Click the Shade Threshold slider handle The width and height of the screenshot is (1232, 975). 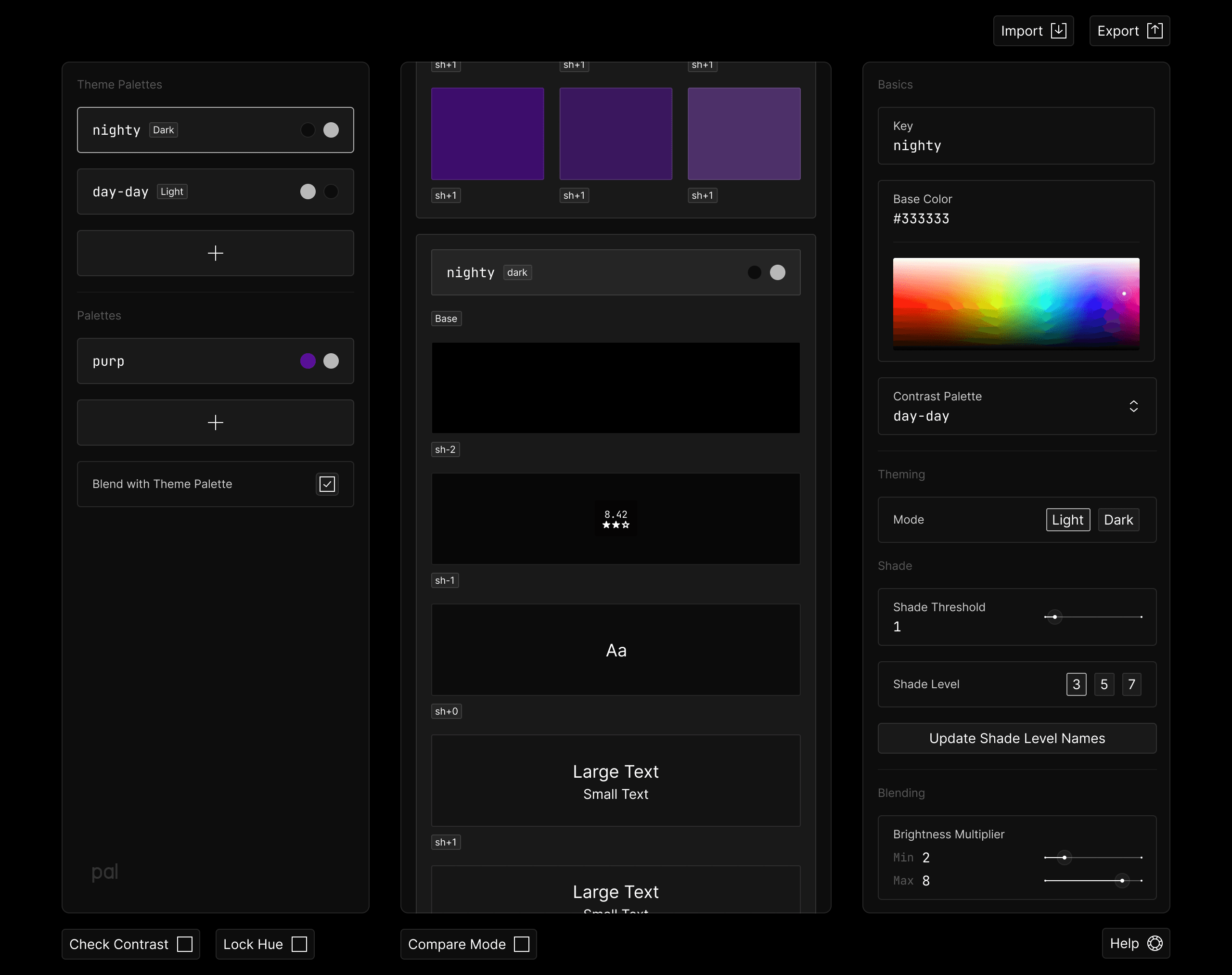pyautogui.click(x=1054, y=617)
